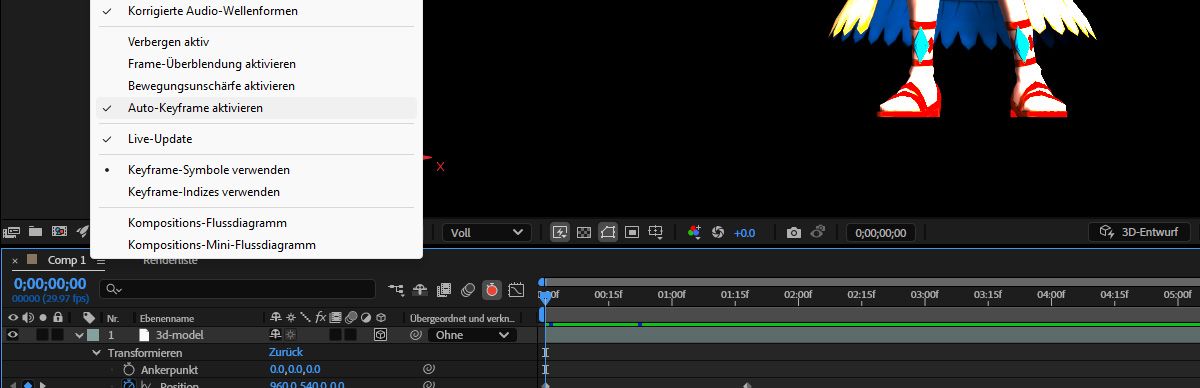Click the show snapshot icon
The height and width of the screenshot is (388, 1200).
(x=817, y=232)
